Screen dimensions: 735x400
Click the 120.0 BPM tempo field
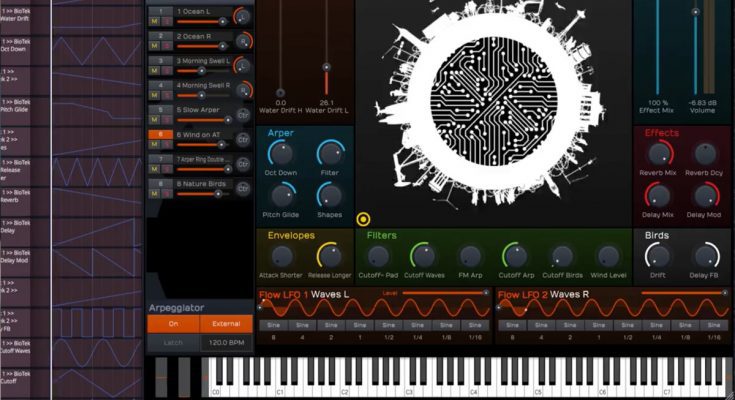[x=226, y=343]
